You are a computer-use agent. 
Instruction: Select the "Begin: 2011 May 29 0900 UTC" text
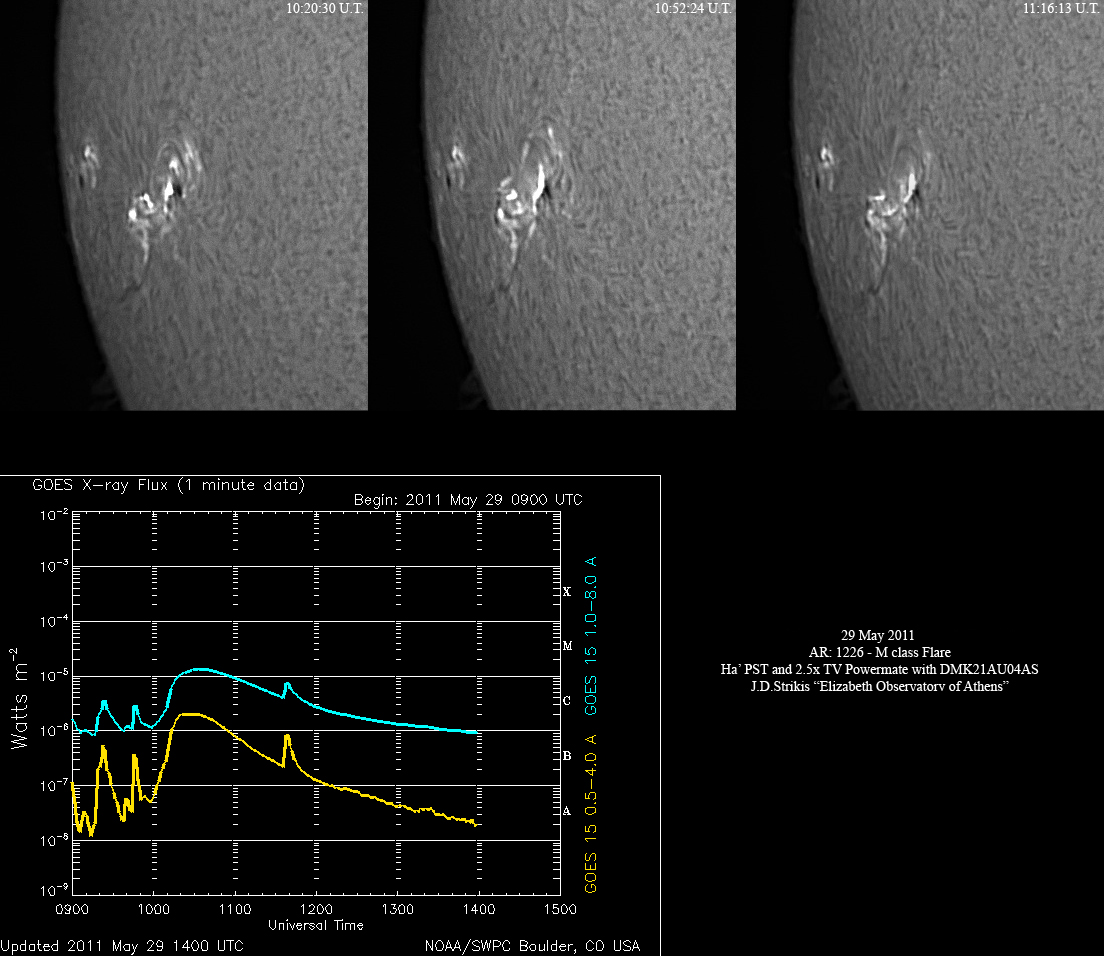pos(468,500)
